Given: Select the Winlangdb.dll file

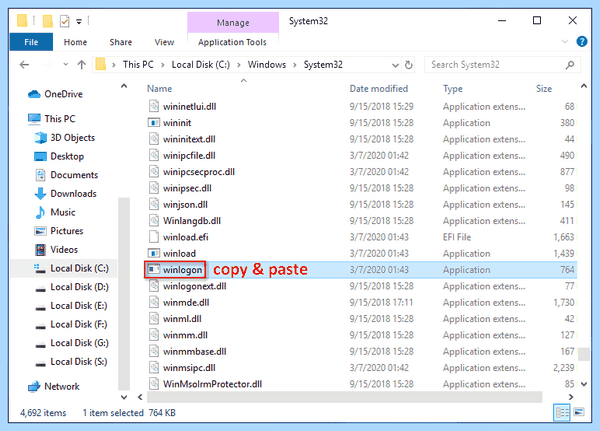Looking at the screenshot, I should tap(192, 221).
